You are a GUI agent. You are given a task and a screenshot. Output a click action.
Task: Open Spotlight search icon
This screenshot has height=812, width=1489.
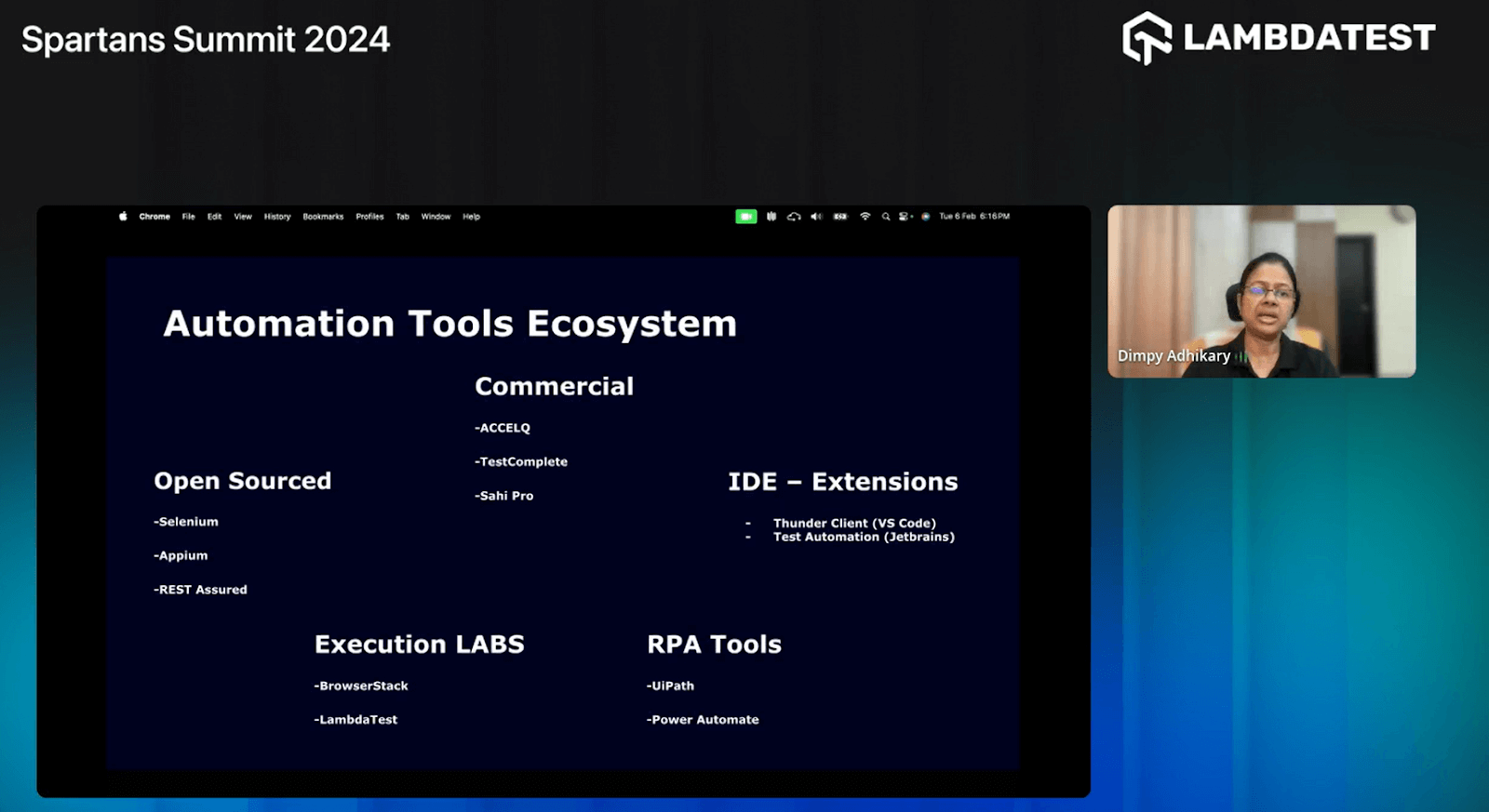[886, 217]
